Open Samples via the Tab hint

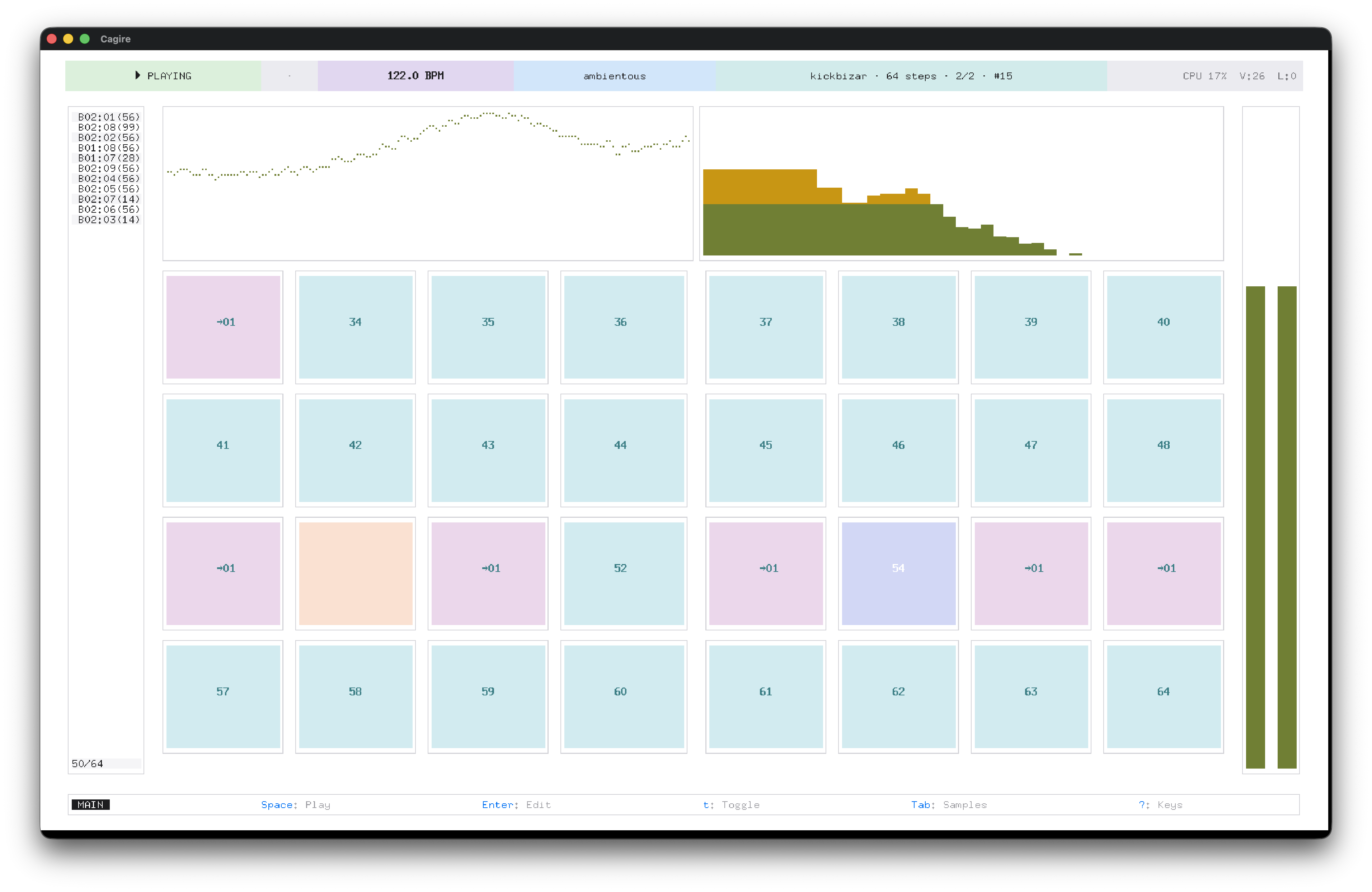coord(949,804)
